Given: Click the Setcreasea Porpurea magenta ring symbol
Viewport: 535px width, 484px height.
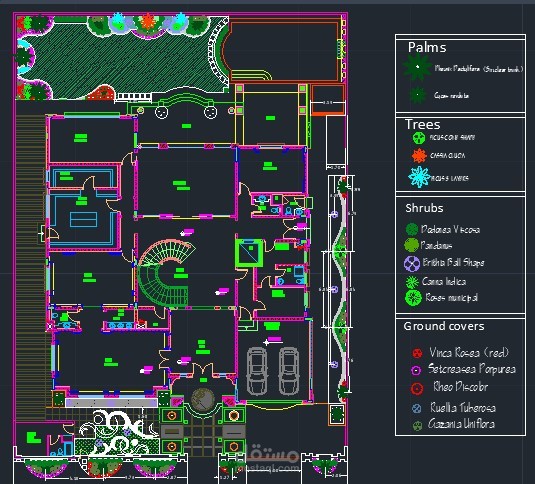Looking at the screenshot, I should [416, 370].
